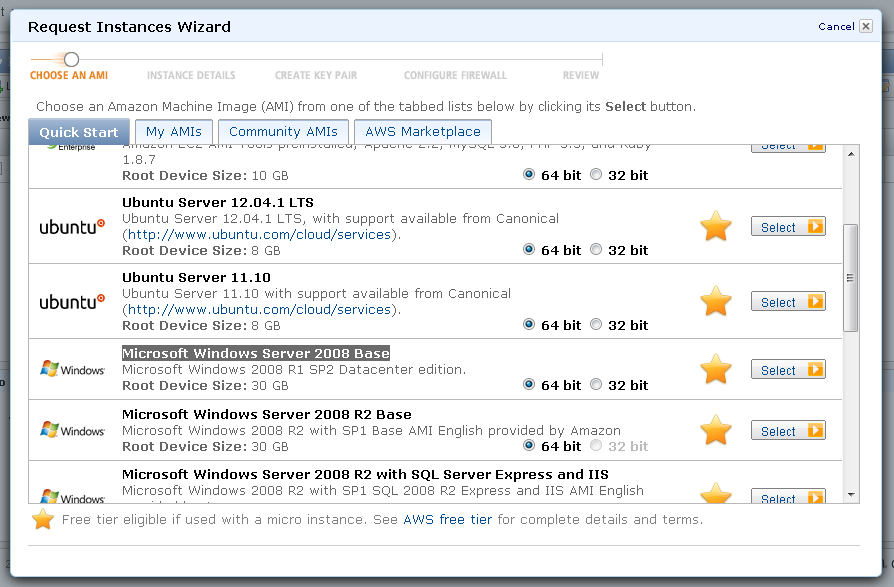The height and width of the screenshot is (587, 894).
Task: Click Root Device Size 10 GB text
Action: (205, 176)
